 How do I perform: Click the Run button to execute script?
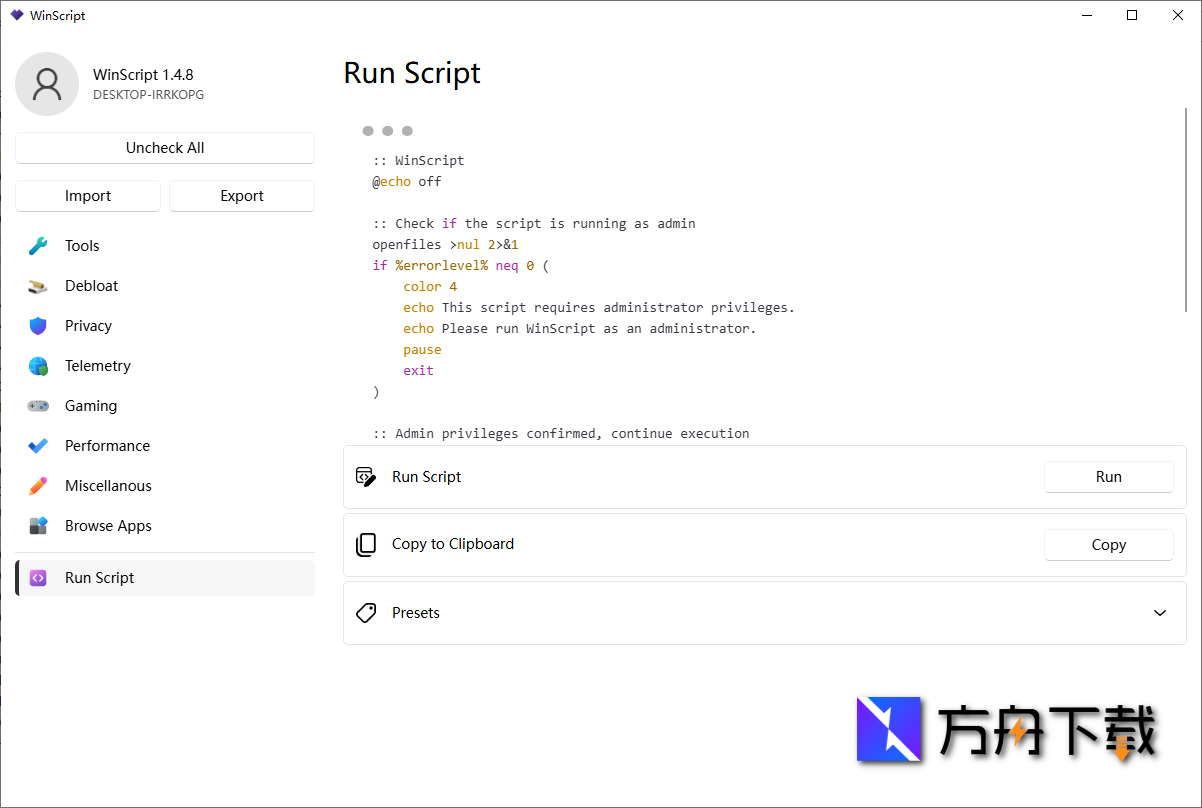(1108, 477)
